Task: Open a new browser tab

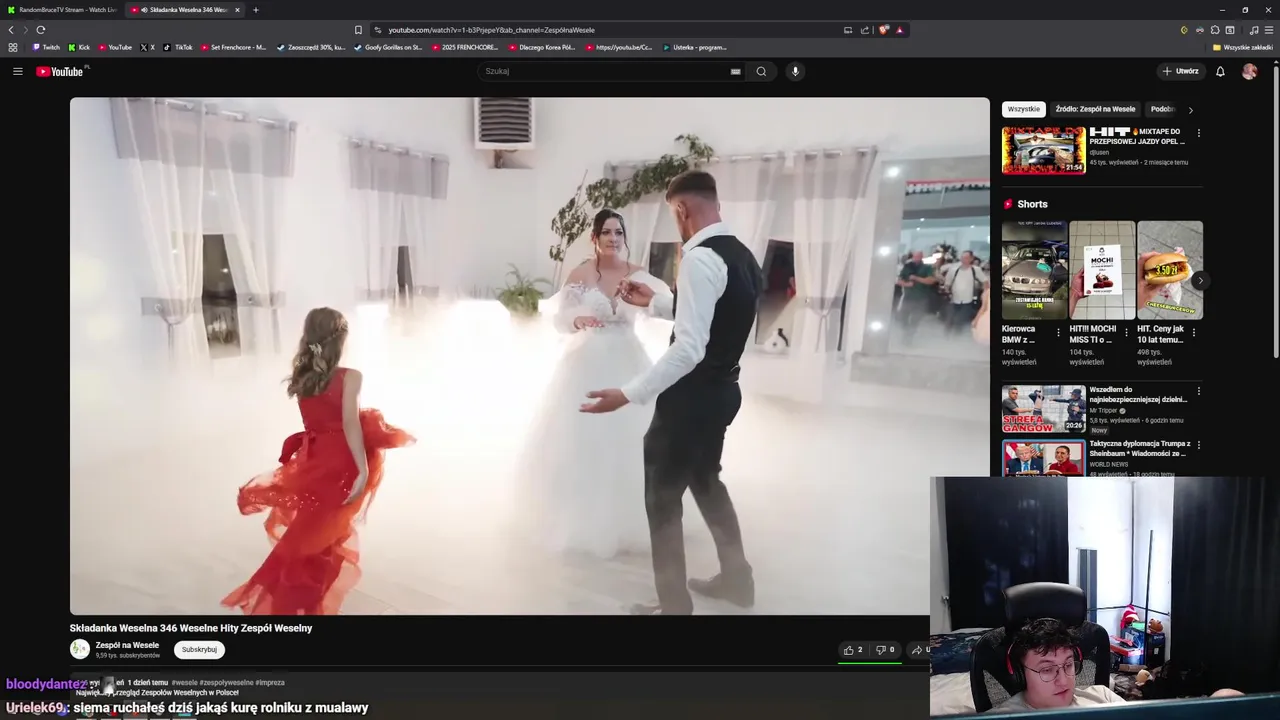Action: (x=256, y=10)
